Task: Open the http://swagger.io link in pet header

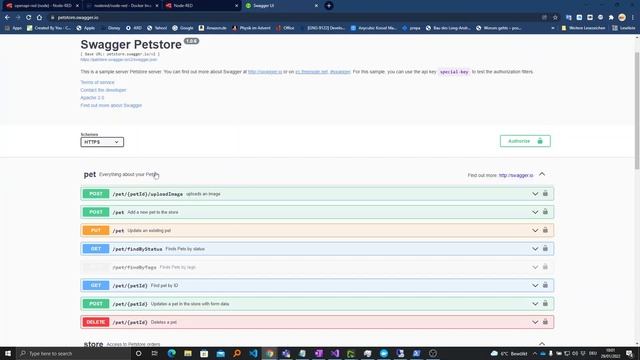Action: point(516,176)
